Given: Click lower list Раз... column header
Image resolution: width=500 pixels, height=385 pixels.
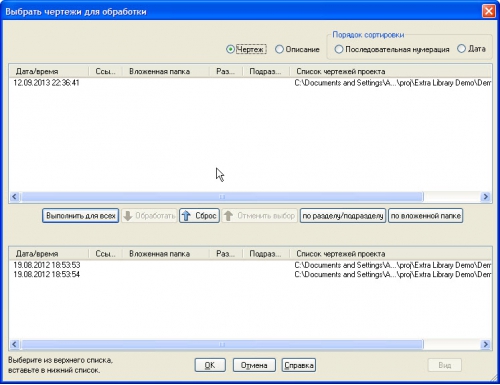Looking at the screenshot, I should pos(226,254).
